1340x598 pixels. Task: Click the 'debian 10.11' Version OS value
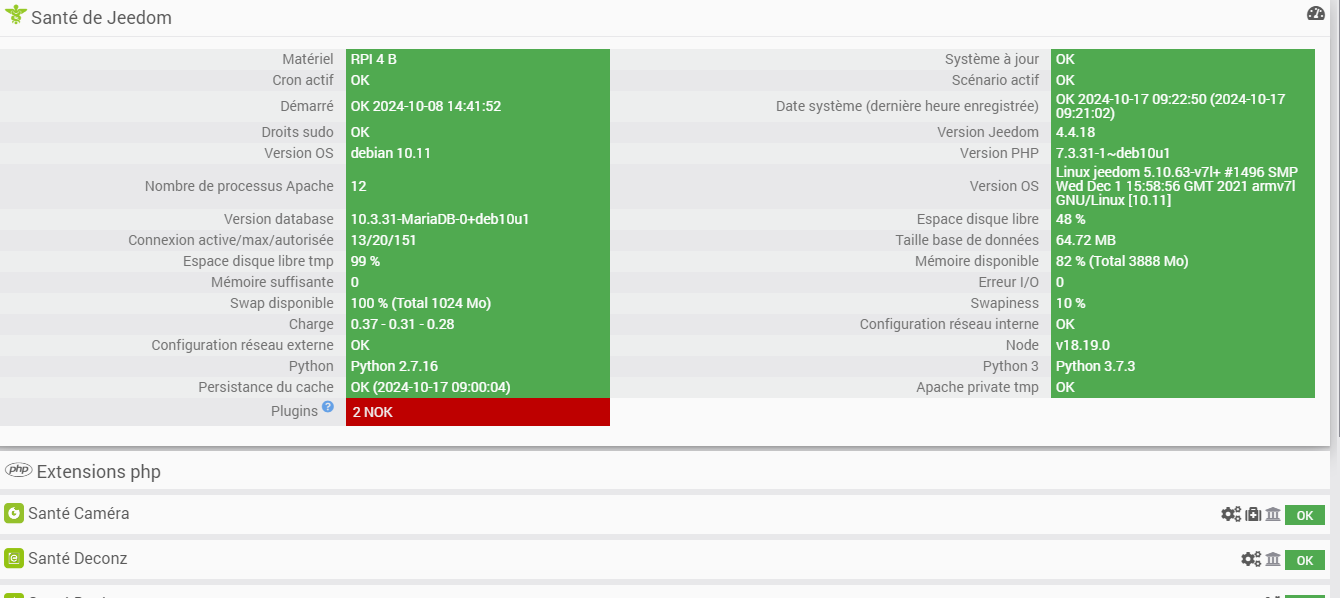pyautogui.click(x=391, y=153)
